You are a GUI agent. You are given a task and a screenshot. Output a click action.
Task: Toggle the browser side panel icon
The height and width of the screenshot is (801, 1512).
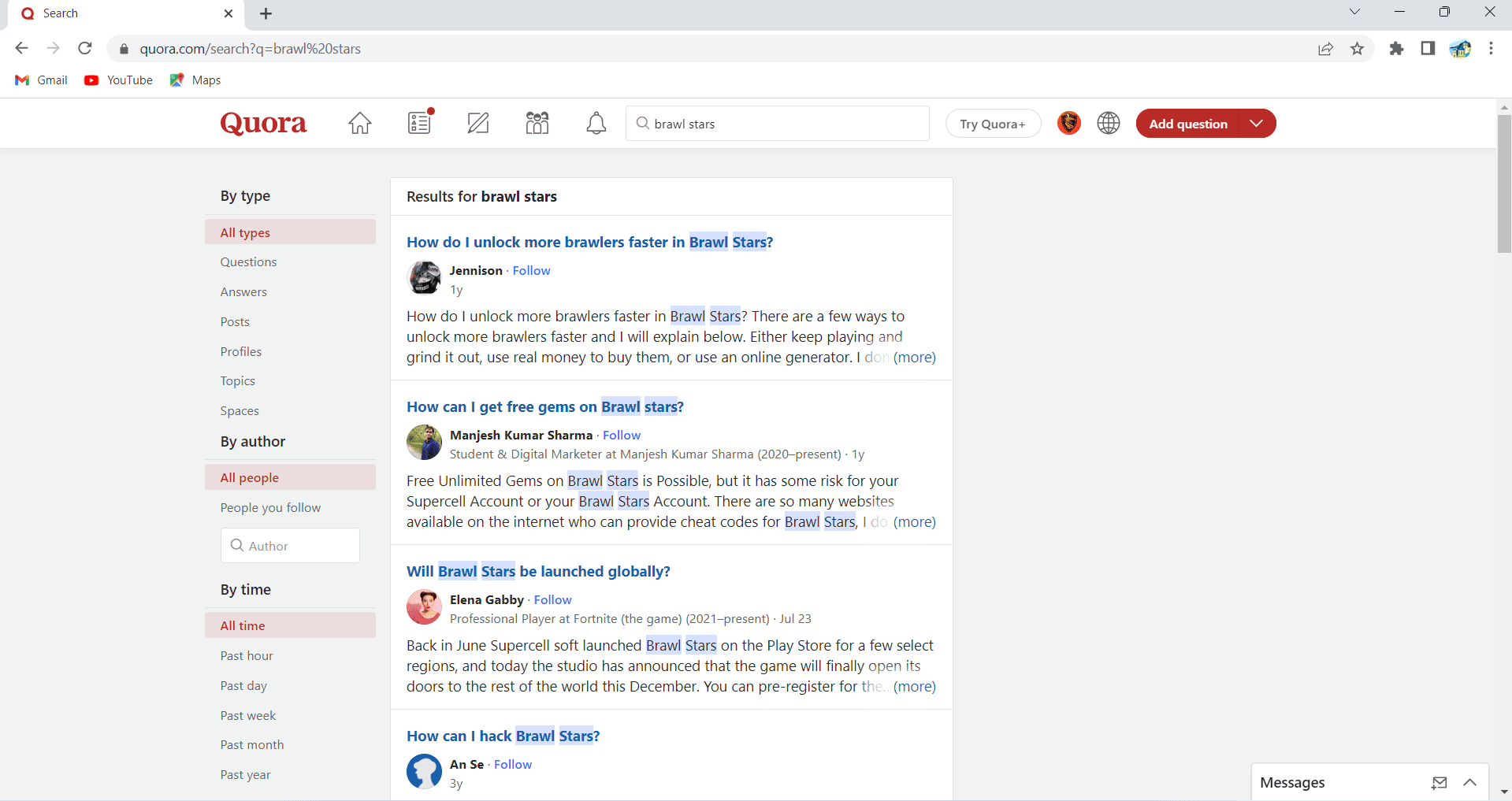point(1428,49)
